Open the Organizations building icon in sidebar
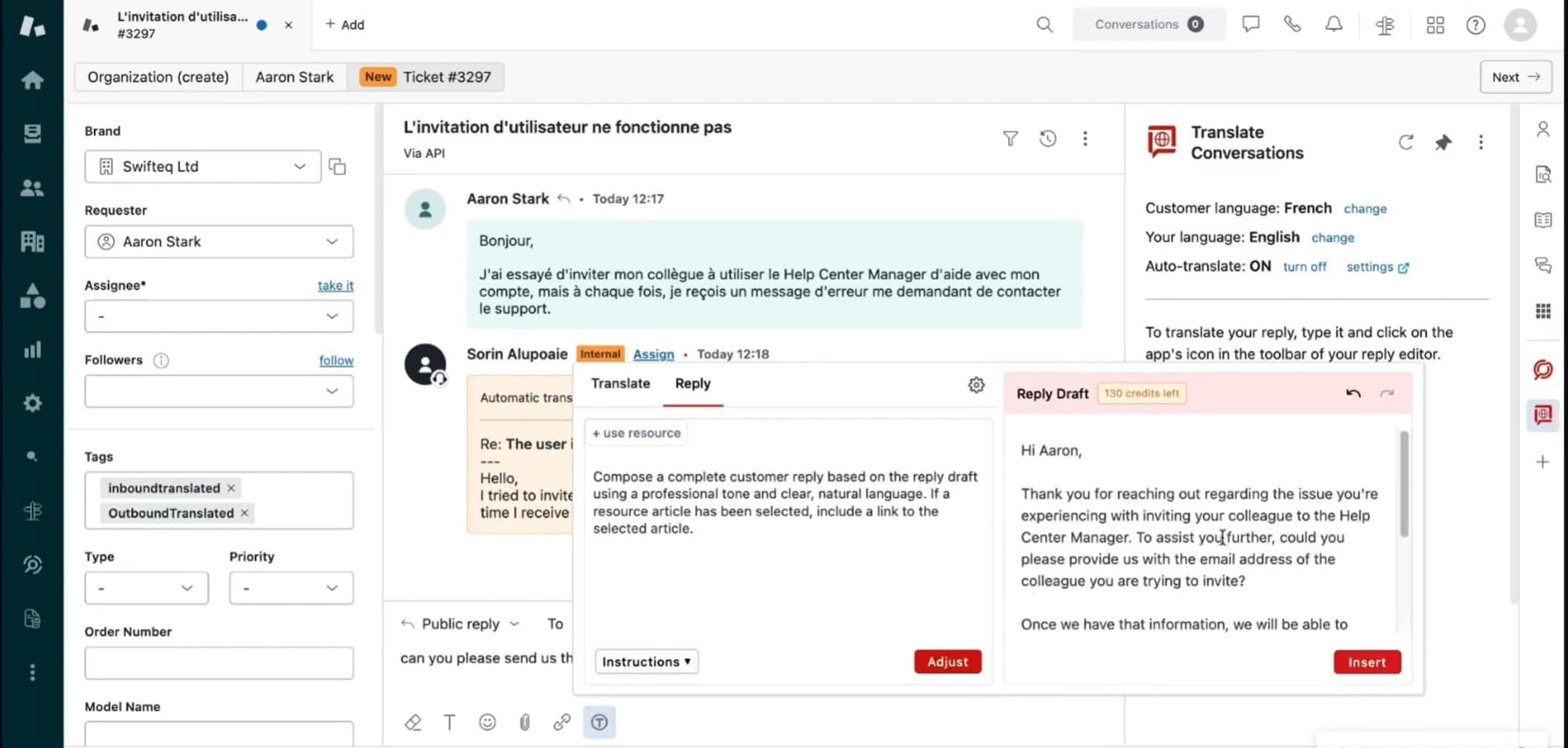The height and width of the screenshot is (748, 1568). (32, 242)
